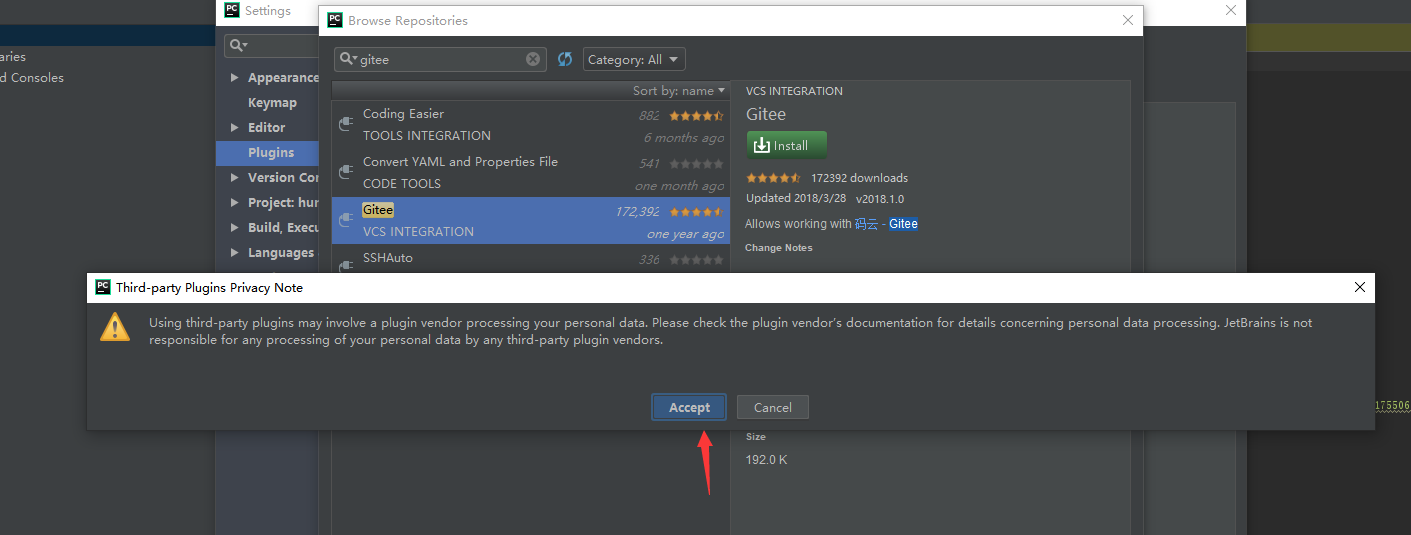Select the Coding Easier plugin row
Screen dimensions: 1411x535
(x=530, y=125)
